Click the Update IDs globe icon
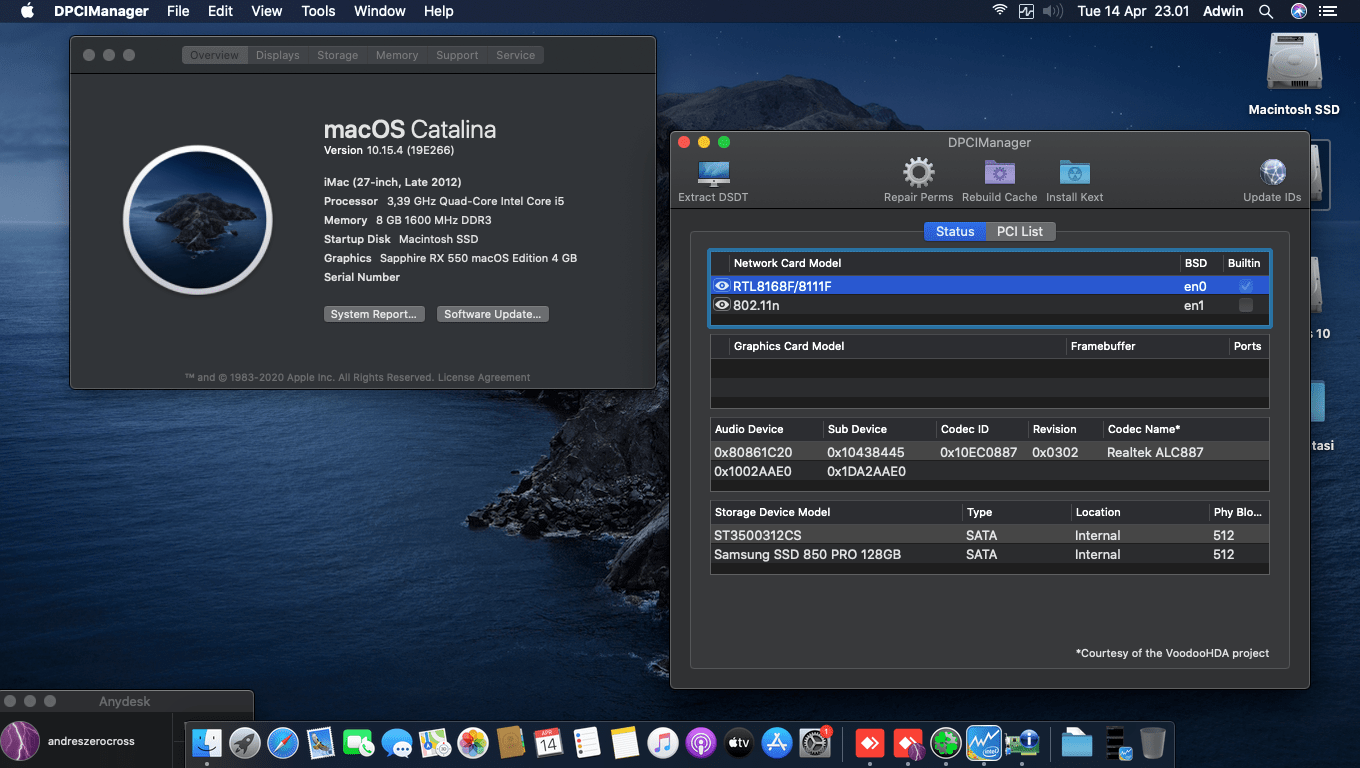This screenshot has height=768, width=1360. click(1272, 172)
